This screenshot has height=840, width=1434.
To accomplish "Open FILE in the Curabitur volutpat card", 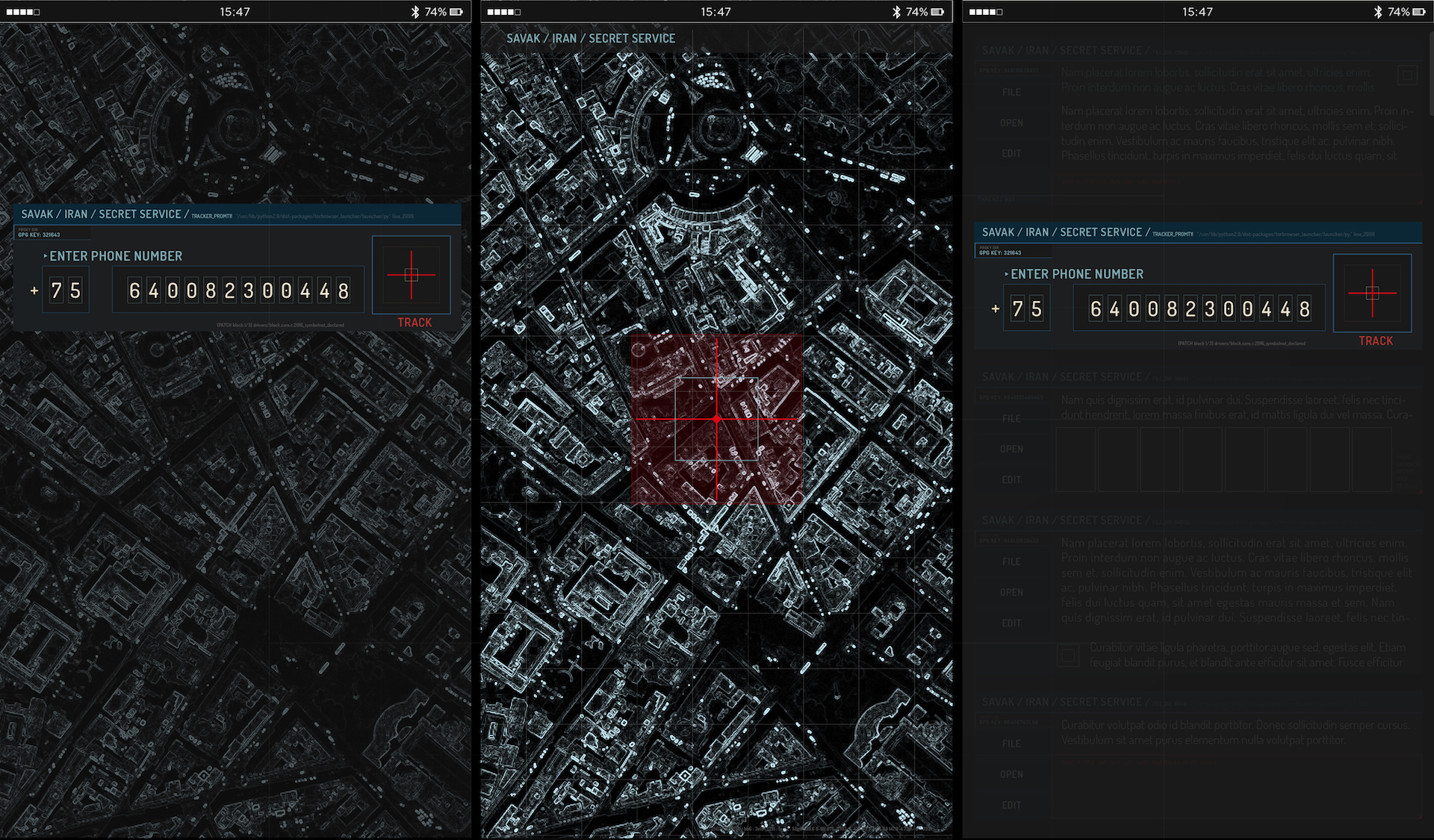I will (1012, 744).
